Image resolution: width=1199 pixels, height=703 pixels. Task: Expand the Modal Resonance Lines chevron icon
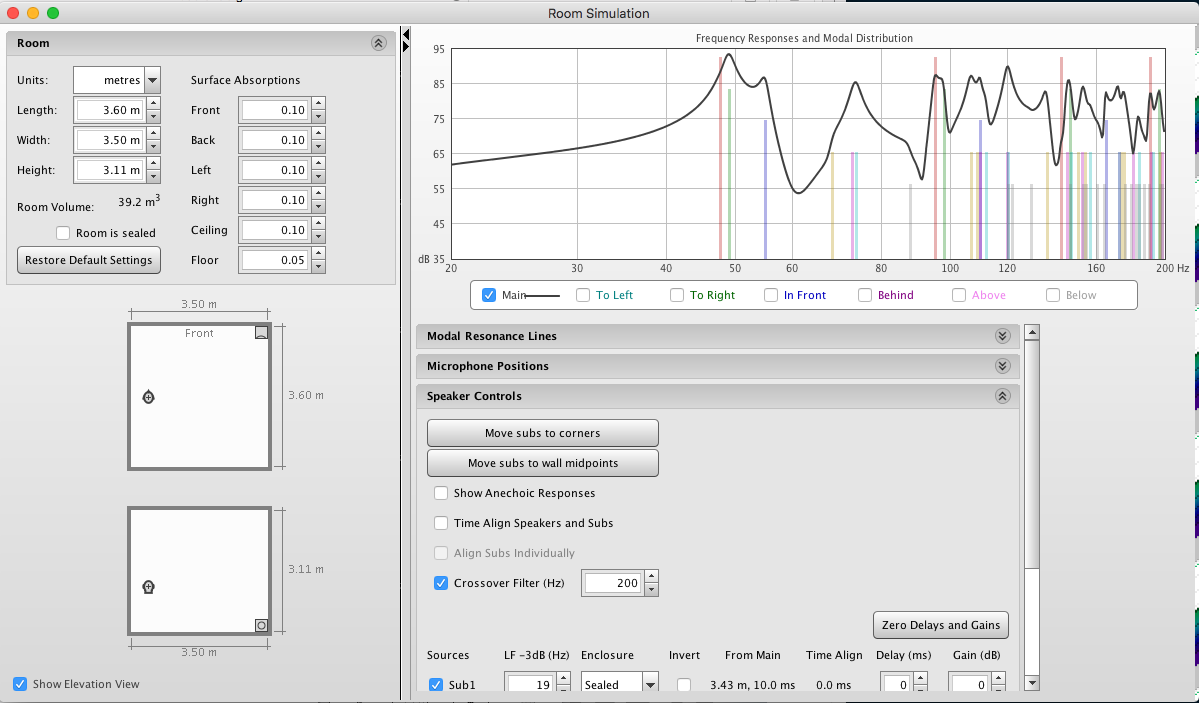pos(1002,336)
